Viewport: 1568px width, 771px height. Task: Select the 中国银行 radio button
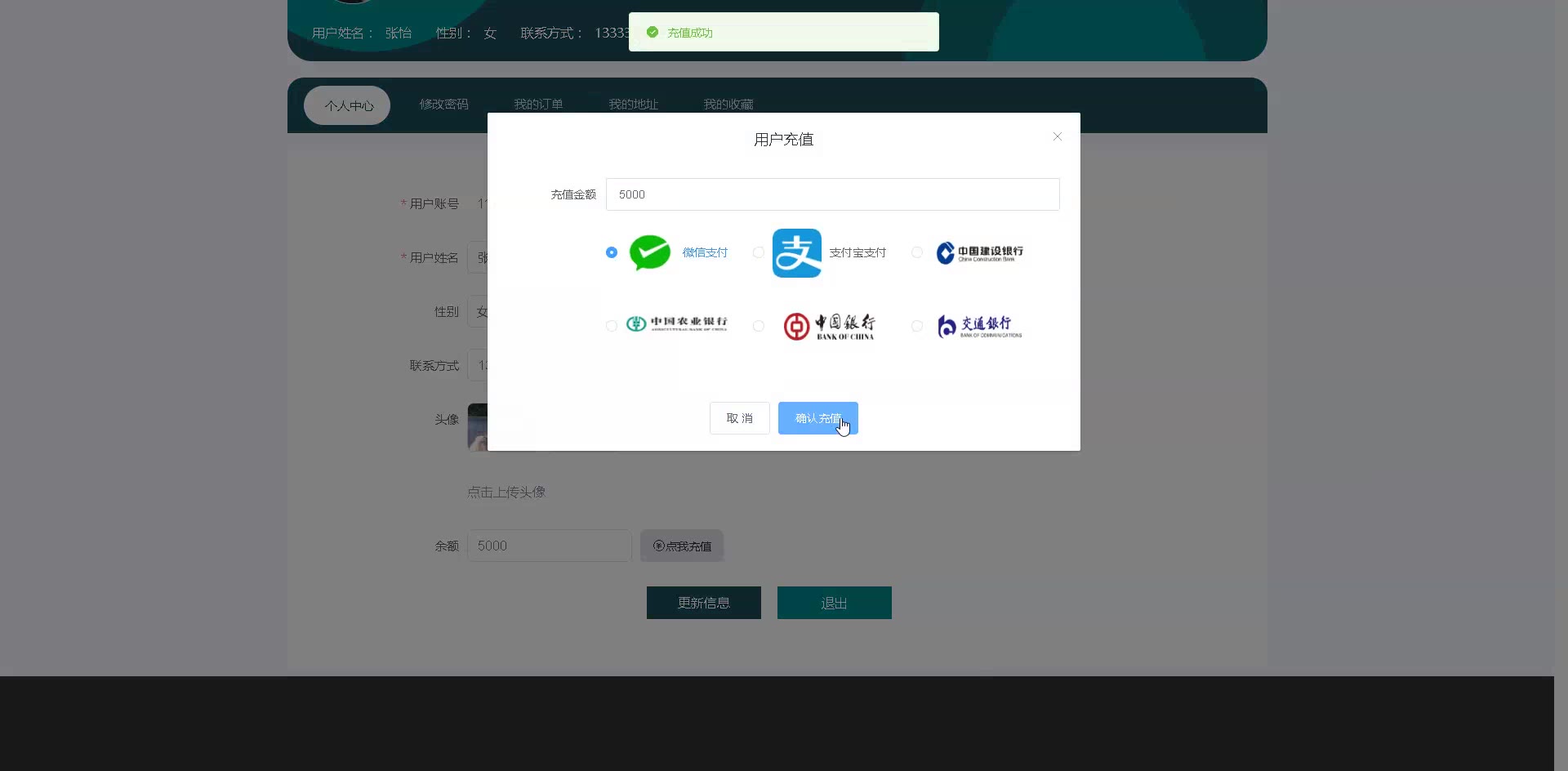pyautogui.click(x=759, y=326)
